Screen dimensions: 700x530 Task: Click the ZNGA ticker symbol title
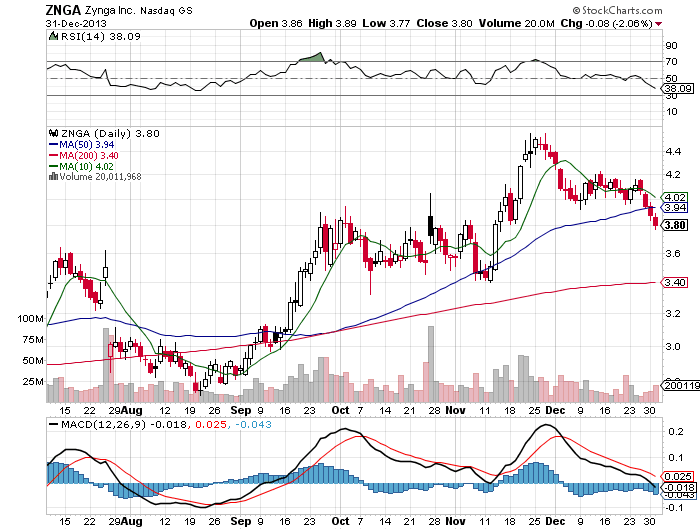63,10
